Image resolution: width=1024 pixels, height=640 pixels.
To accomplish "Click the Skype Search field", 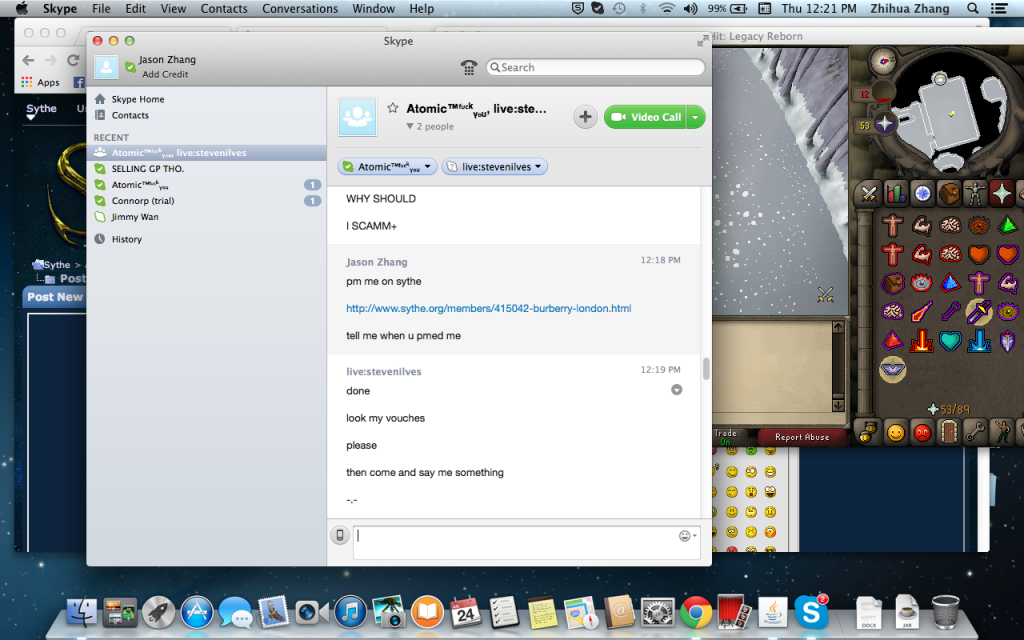I will coord(596,67).
